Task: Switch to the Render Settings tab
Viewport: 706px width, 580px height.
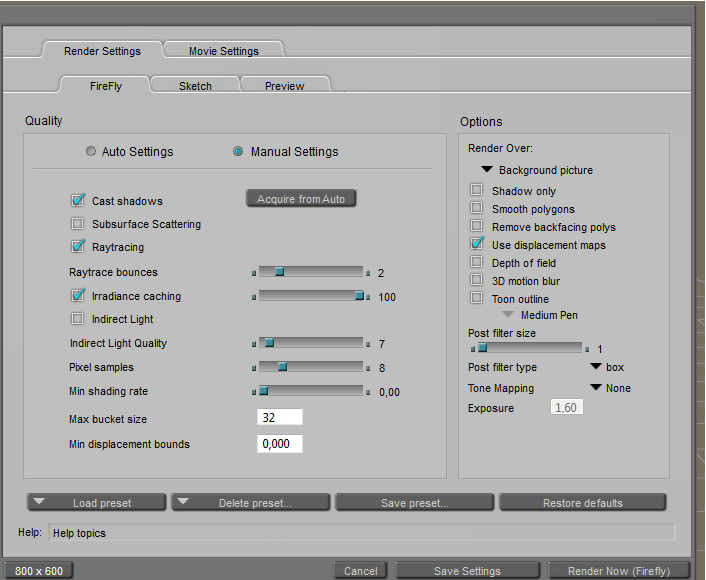Action: click(102, 50)
